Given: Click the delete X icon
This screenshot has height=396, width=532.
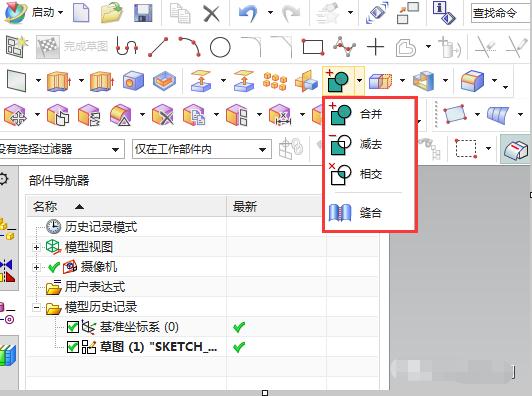Looking at the screenshot, I should coord(211,14).
